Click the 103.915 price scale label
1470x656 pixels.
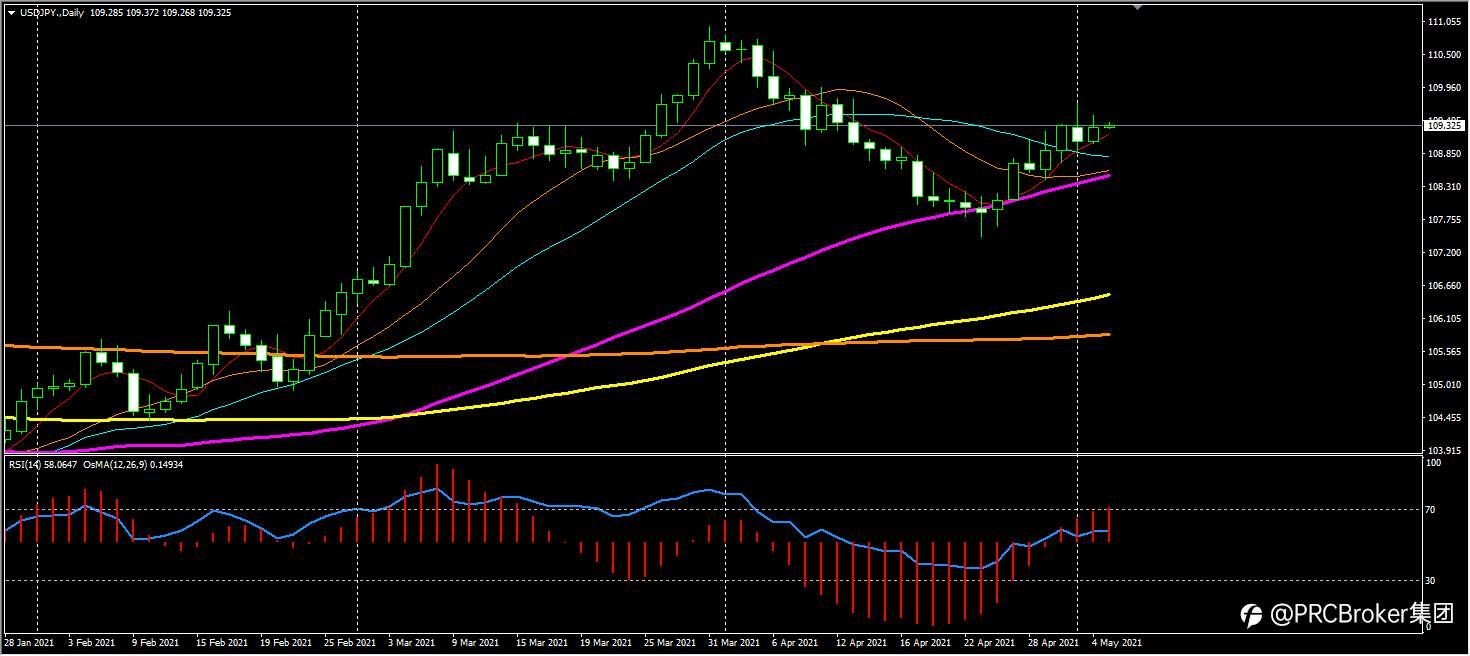click(1445, 451)
